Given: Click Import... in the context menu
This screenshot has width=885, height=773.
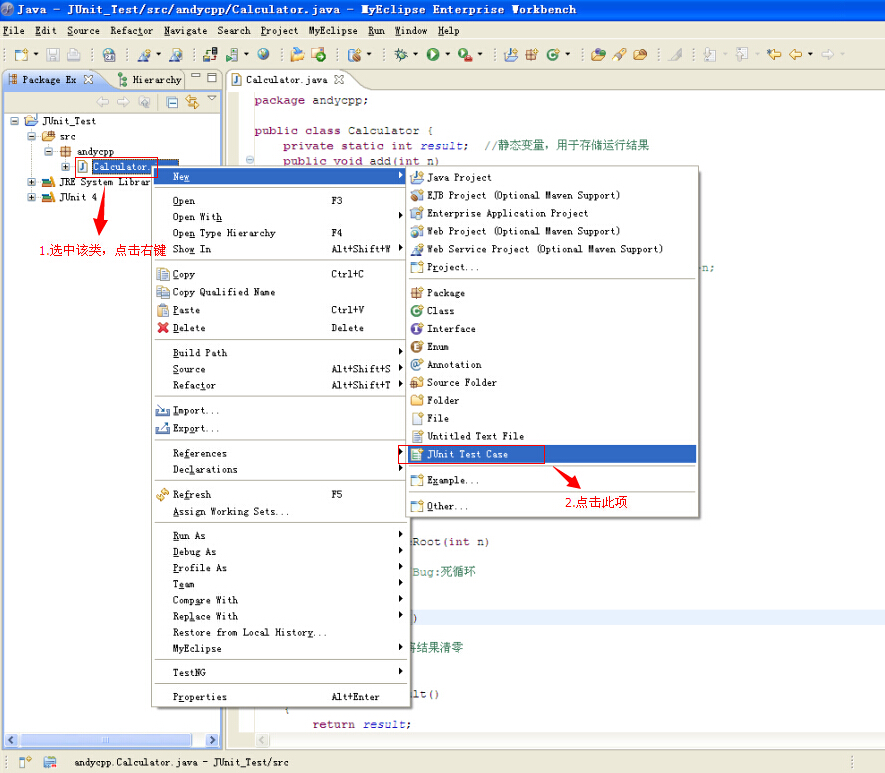Looking at the screenshot, I should tap(279, 411).
